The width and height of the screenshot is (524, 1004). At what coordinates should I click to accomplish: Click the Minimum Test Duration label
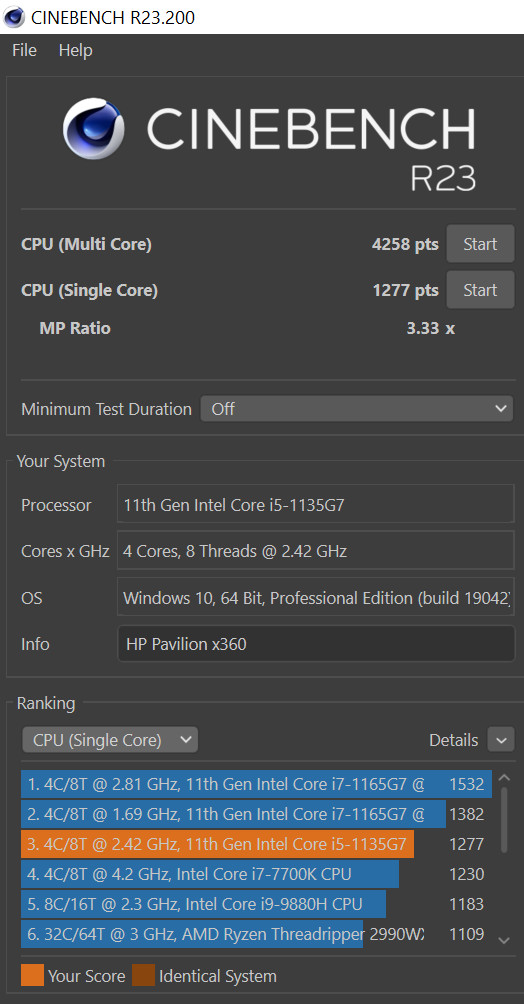click(x=106, y=409)
